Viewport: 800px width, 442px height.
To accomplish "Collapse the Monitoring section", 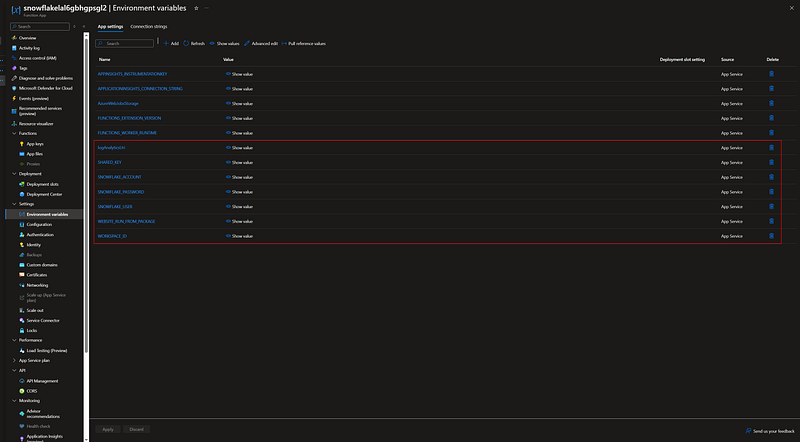I will coord(14,401).
